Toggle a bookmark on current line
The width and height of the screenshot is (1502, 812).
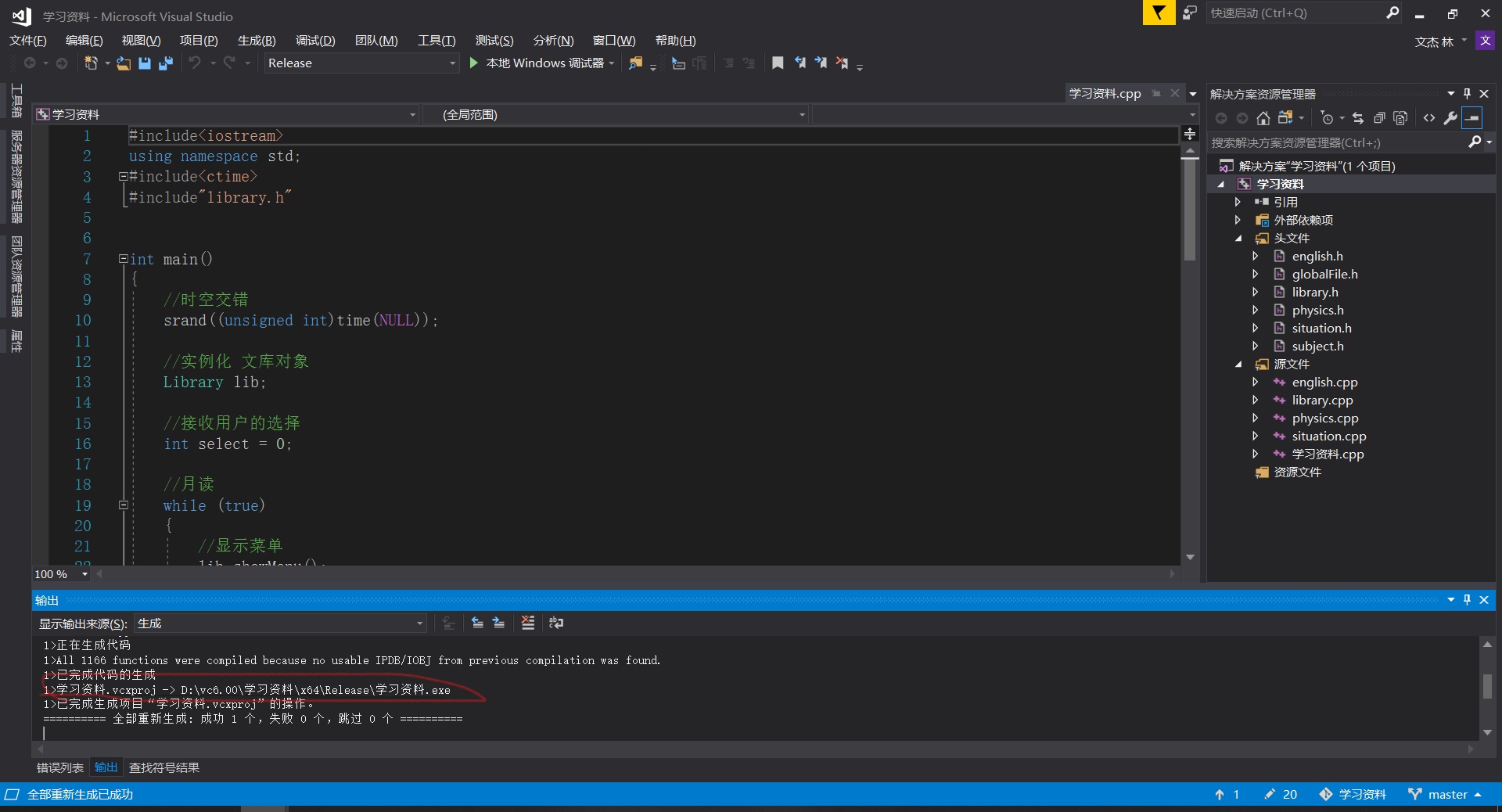(x=778, y=63)
